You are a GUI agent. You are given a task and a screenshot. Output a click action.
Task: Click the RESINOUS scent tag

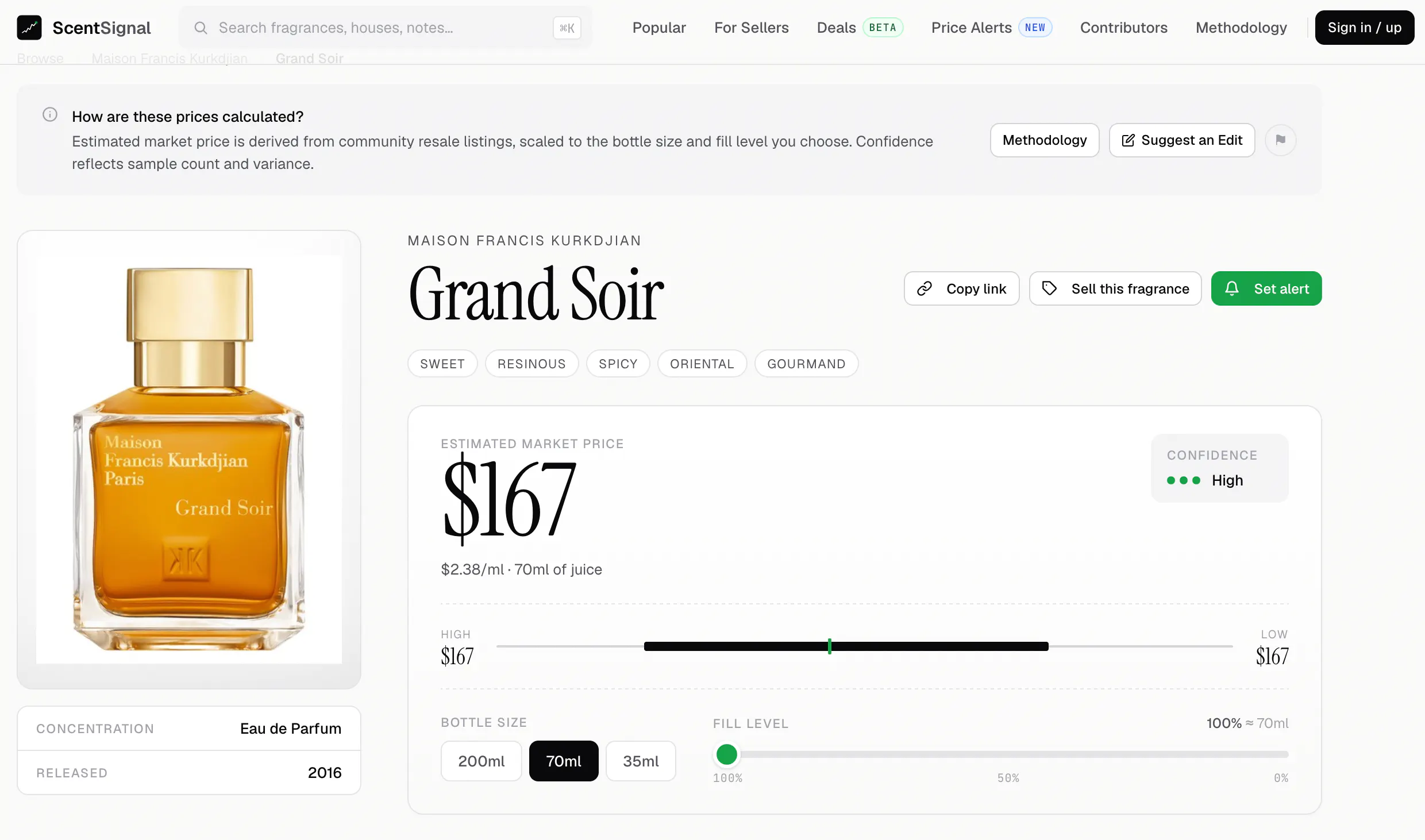coord(532,364)
